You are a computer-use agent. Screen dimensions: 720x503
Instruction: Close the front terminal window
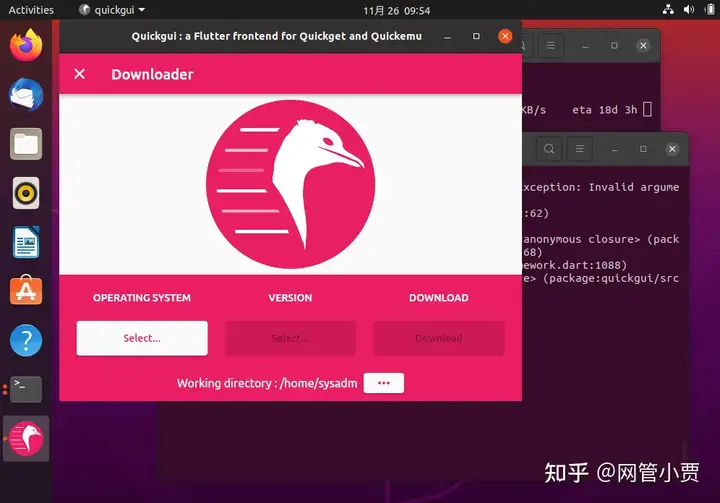point(672,149)
